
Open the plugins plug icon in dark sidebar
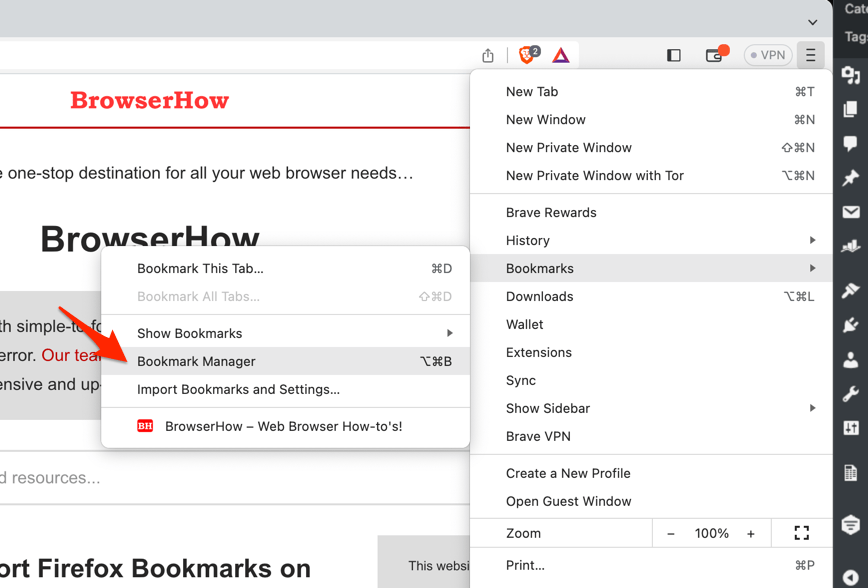[x=851, y=325]
